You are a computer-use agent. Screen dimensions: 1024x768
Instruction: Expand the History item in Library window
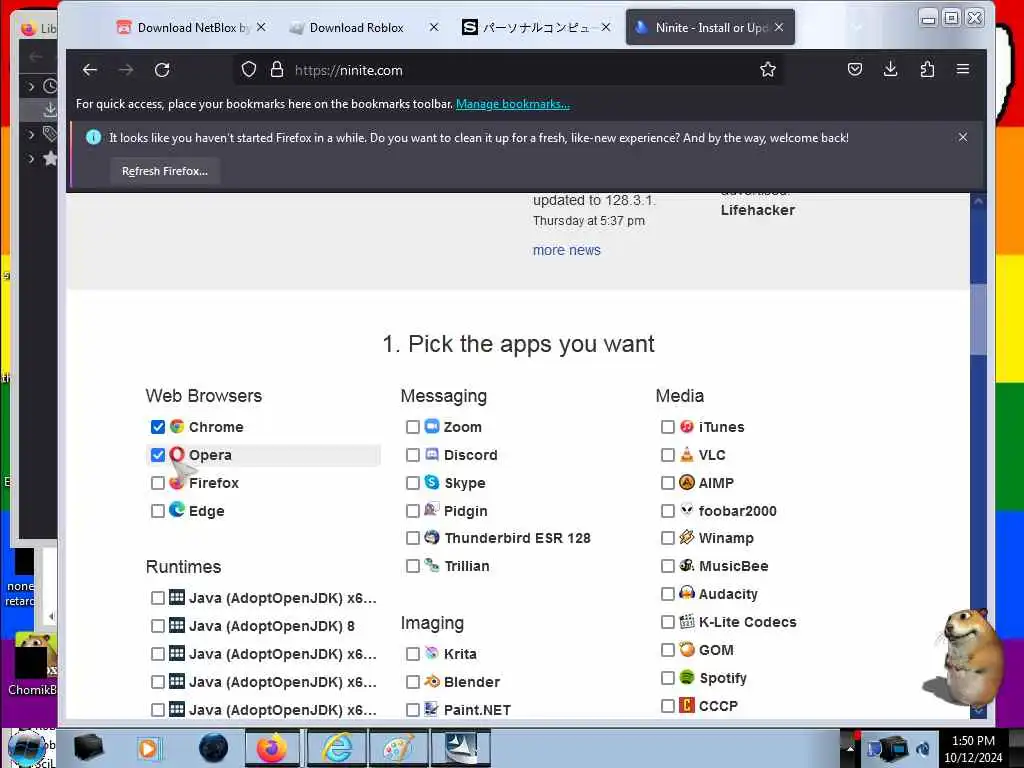pyautogui.click(x=31, y=86)
